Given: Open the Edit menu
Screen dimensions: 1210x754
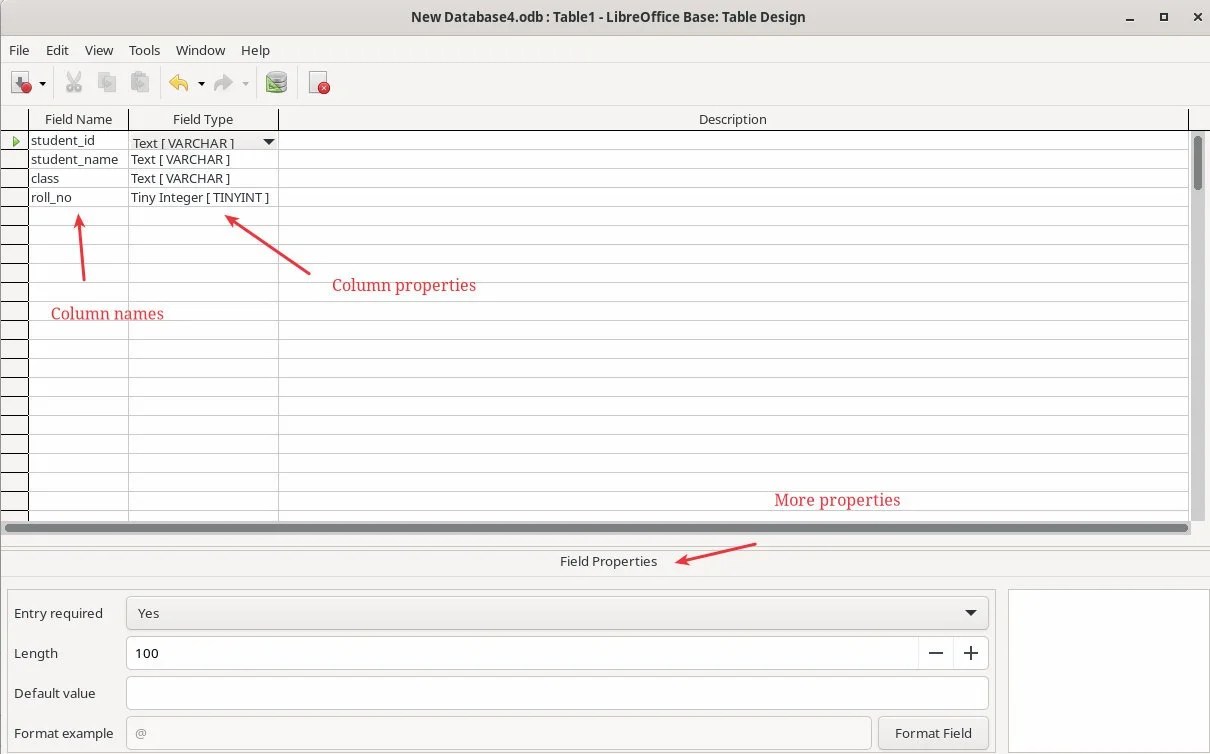Looking at the screenshot, I should pyautogui.click(x=56, y=50).
